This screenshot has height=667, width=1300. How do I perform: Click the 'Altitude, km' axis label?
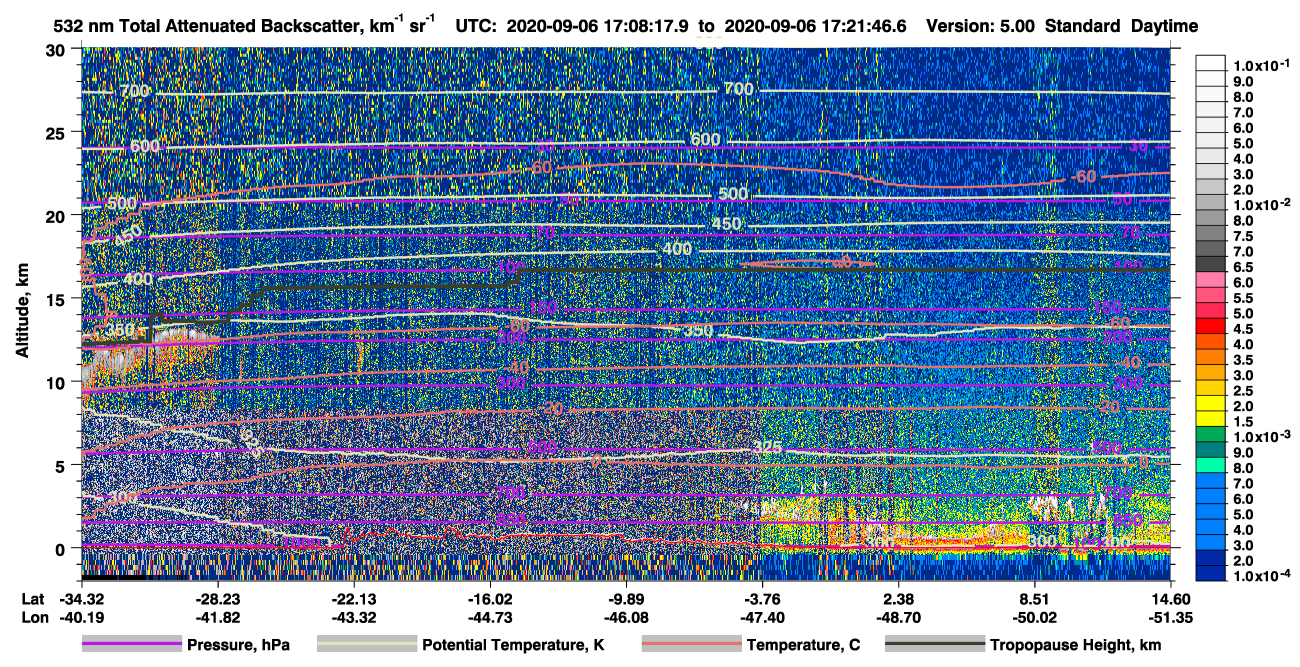(x=22, y=312)
